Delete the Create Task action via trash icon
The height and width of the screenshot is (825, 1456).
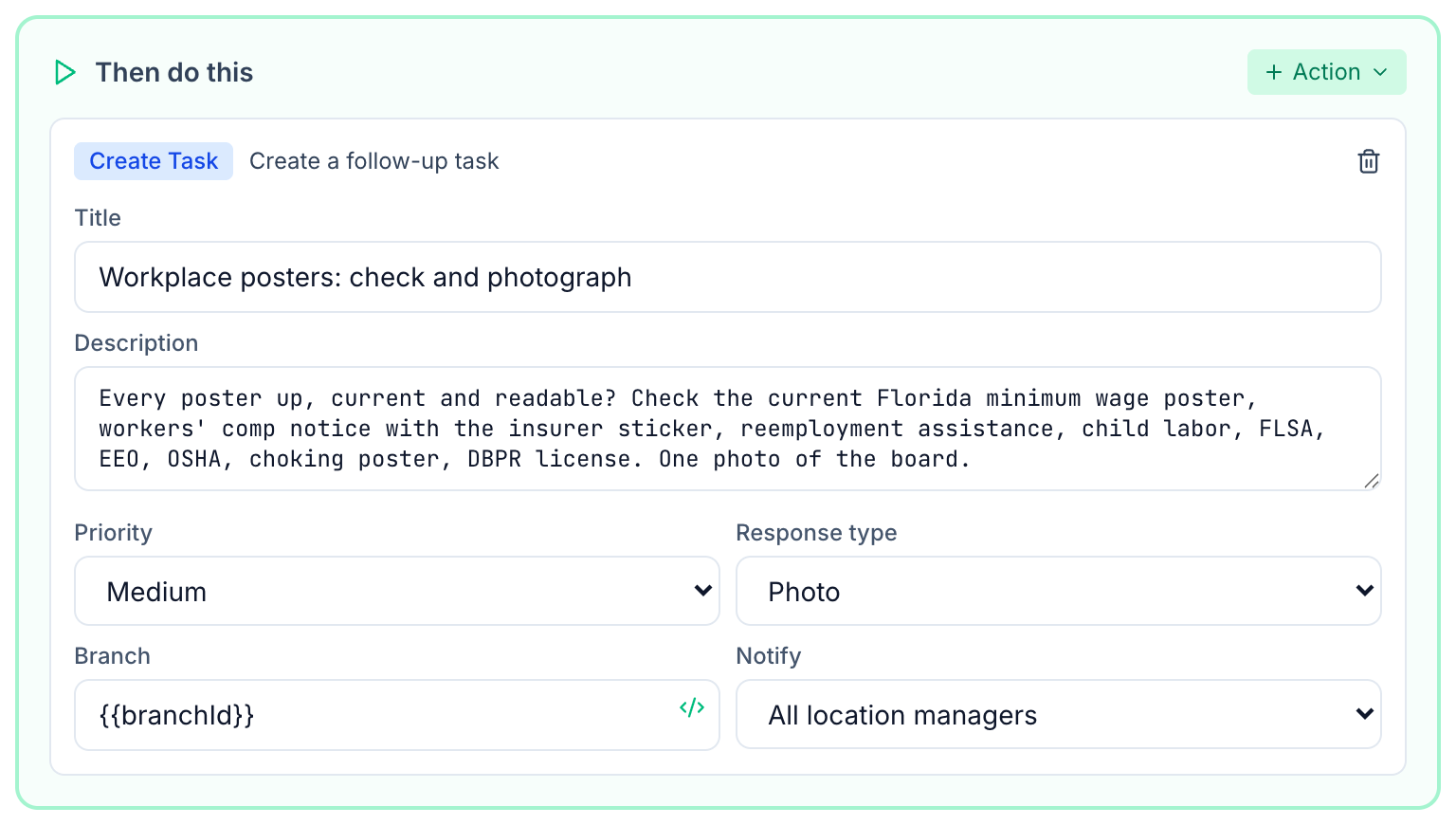point(1368,161)
